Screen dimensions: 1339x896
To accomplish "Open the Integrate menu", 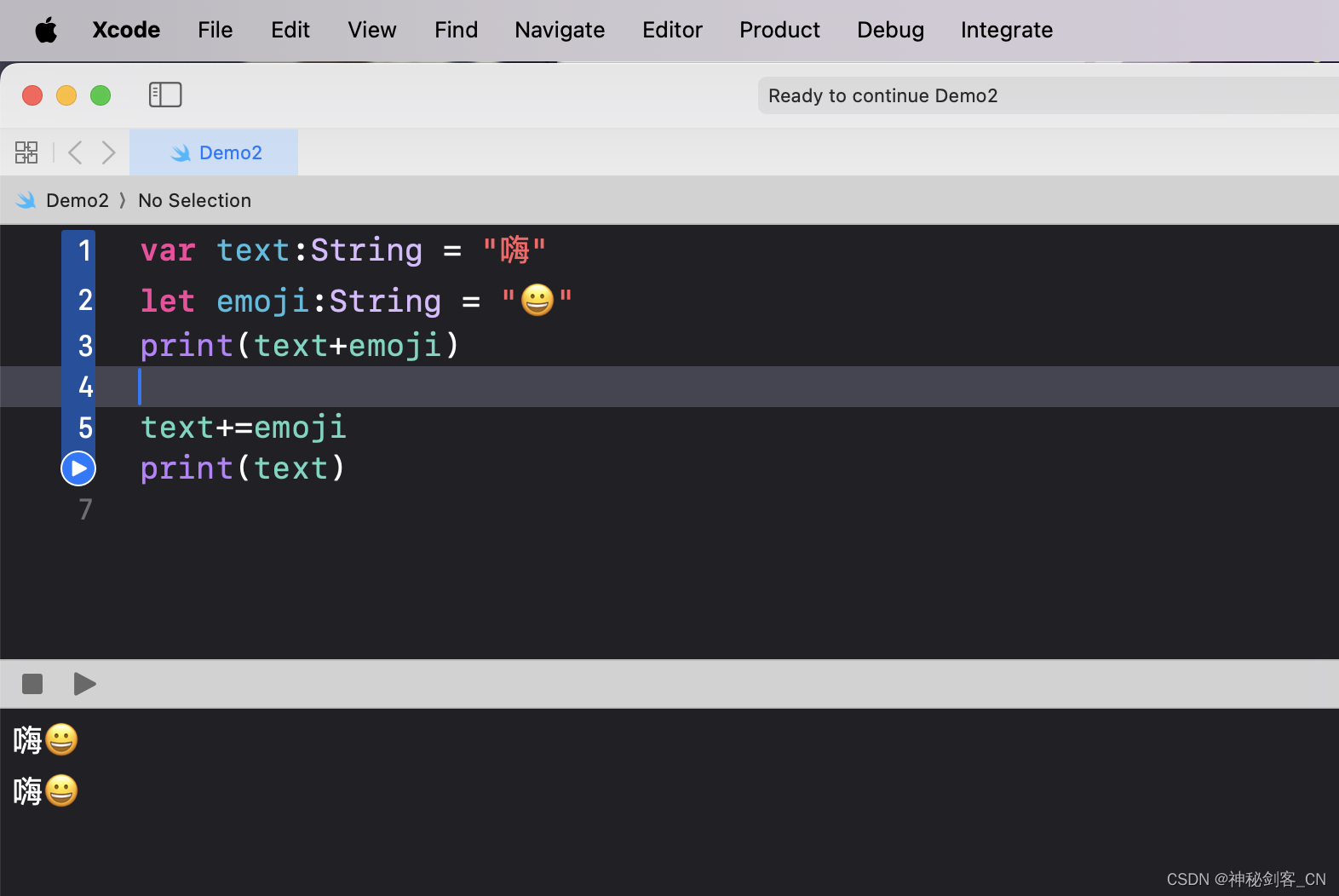I will pos(1007,30).
